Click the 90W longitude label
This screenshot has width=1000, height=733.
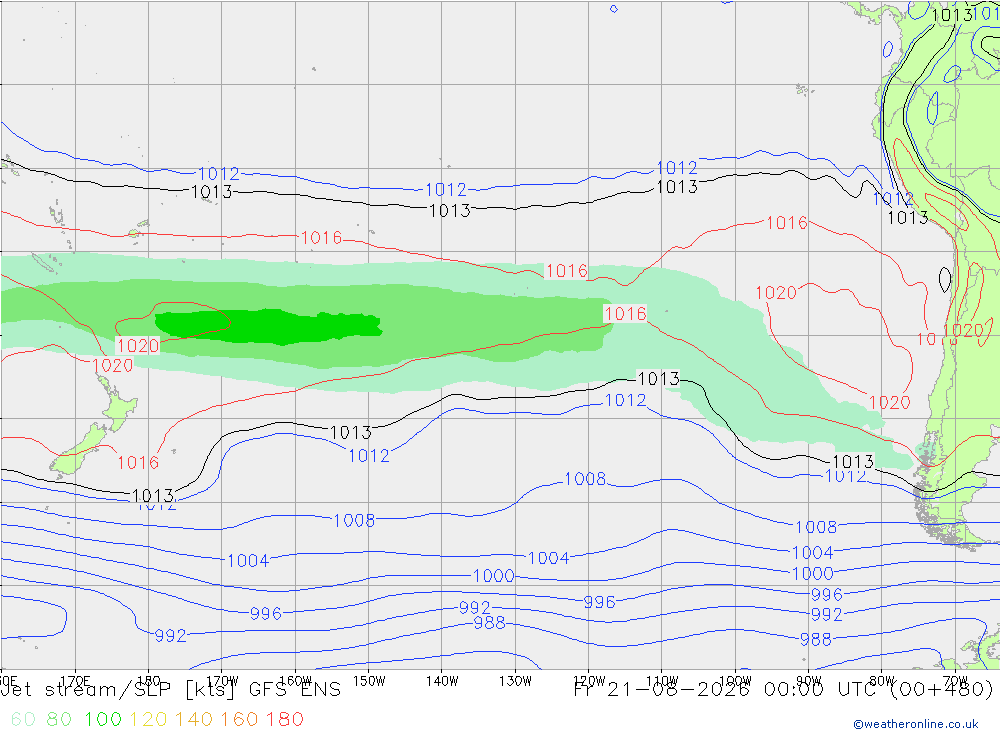point(809,681)
